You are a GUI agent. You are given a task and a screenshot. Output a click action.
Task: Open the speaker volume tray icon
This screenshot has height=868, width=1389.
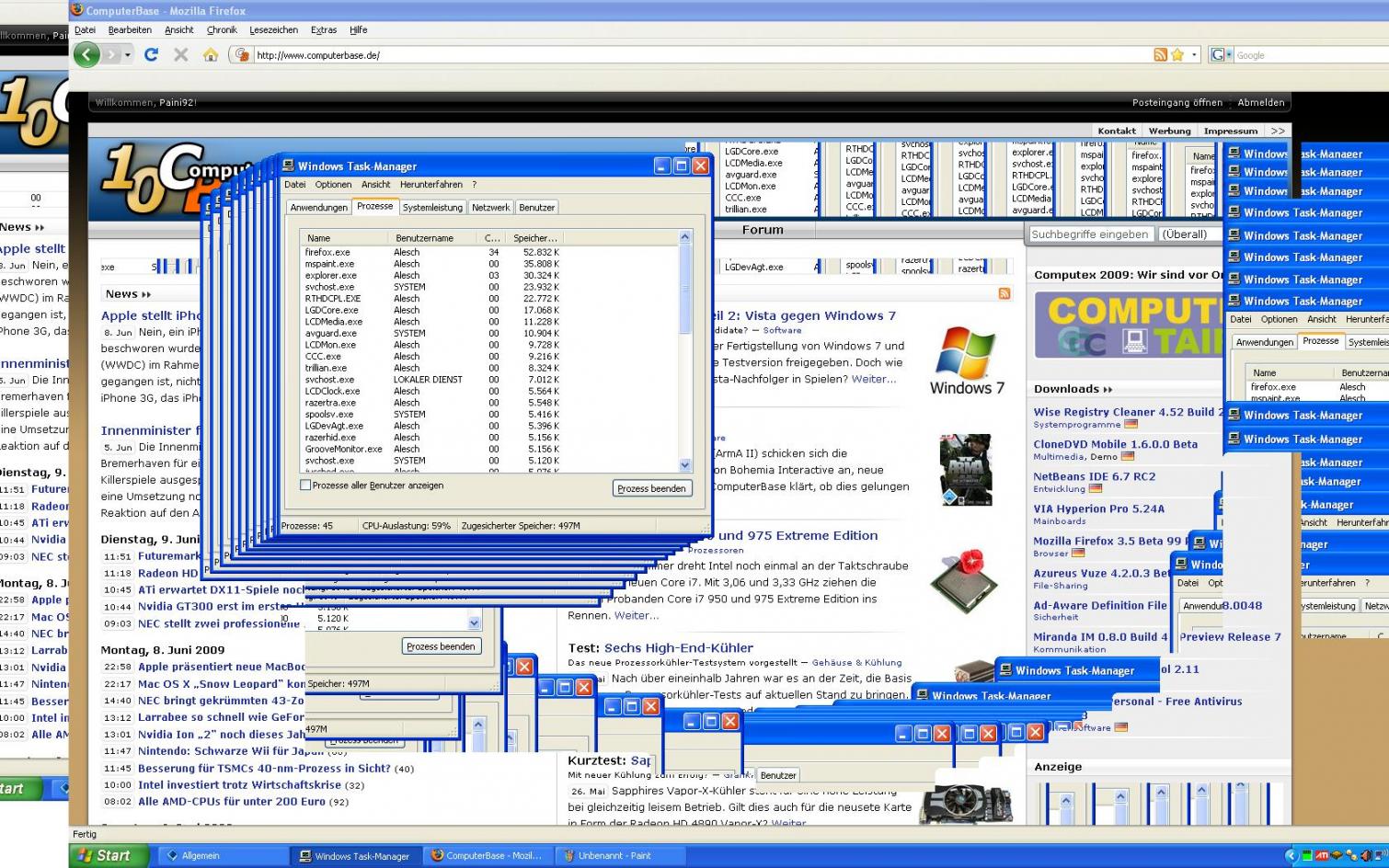(x=1366, y=856)
